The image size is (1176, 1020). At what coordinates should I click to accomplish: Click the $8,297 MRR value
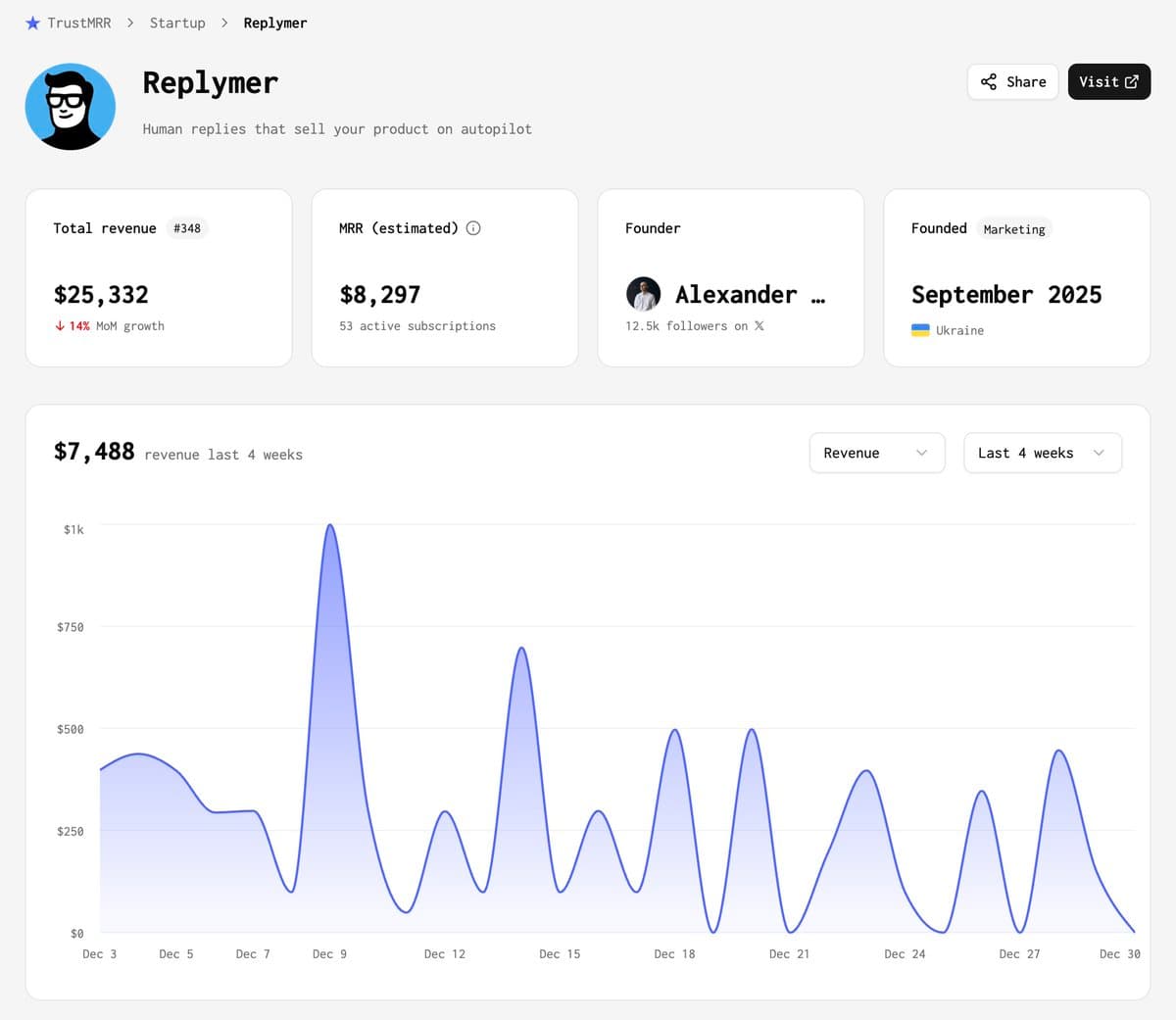[x=380, y=295]
